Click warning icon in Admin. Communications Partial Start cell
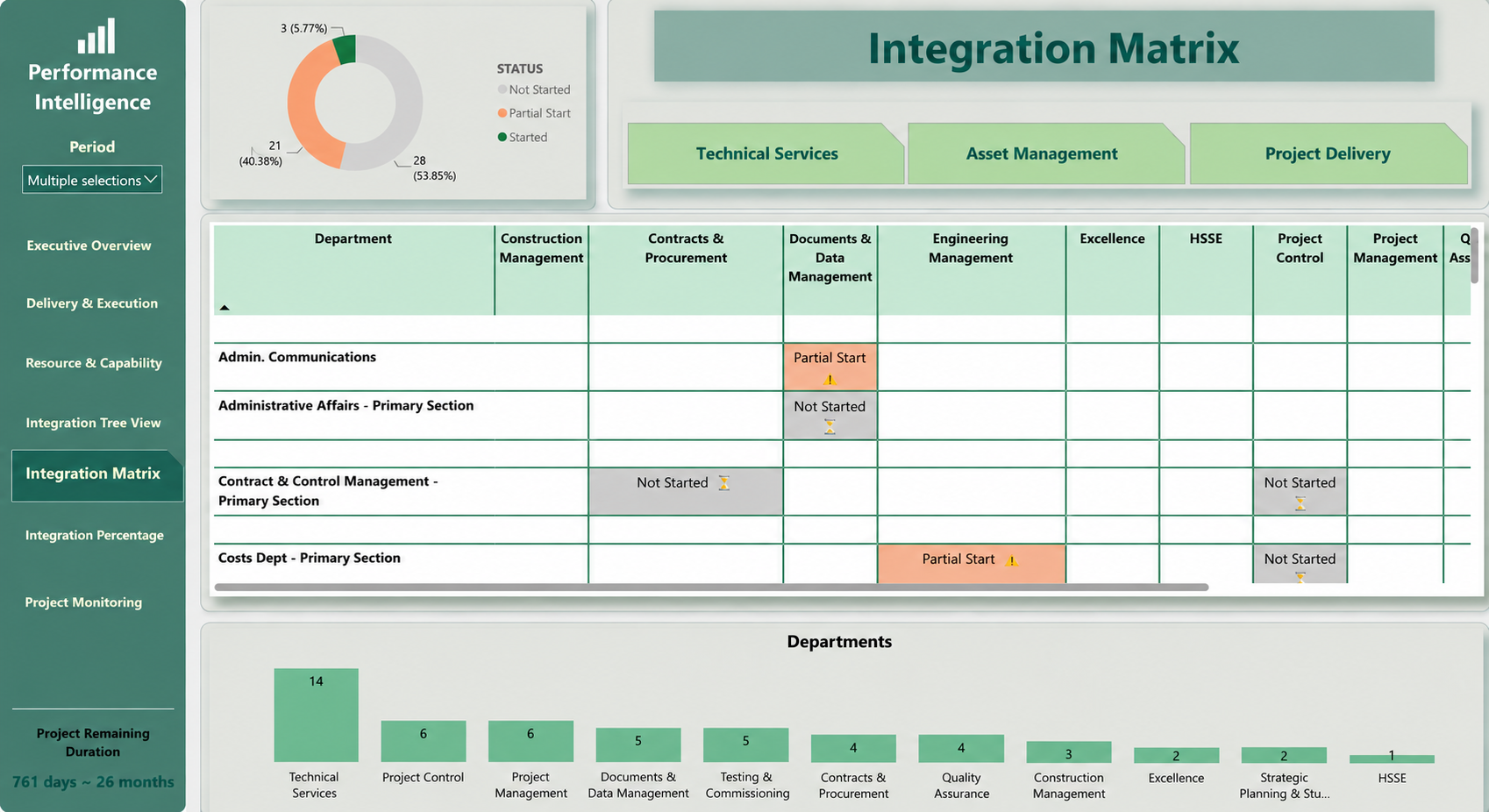Screen dimensions: 1489x812 point(830,380)
